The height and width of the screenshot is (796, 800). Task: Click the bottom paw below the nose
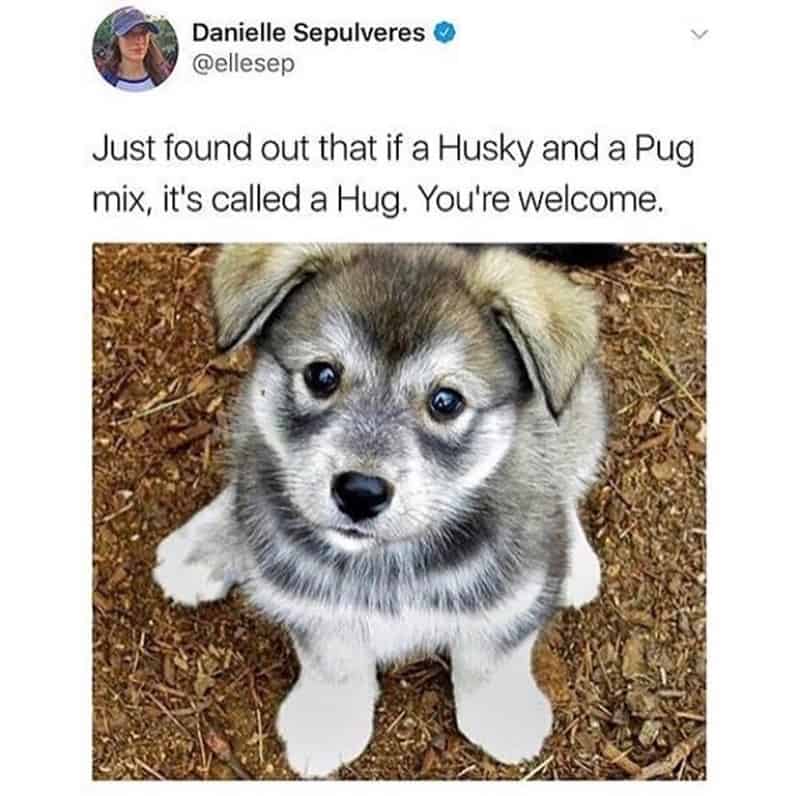pyautogui.click(x=327, y=725)
